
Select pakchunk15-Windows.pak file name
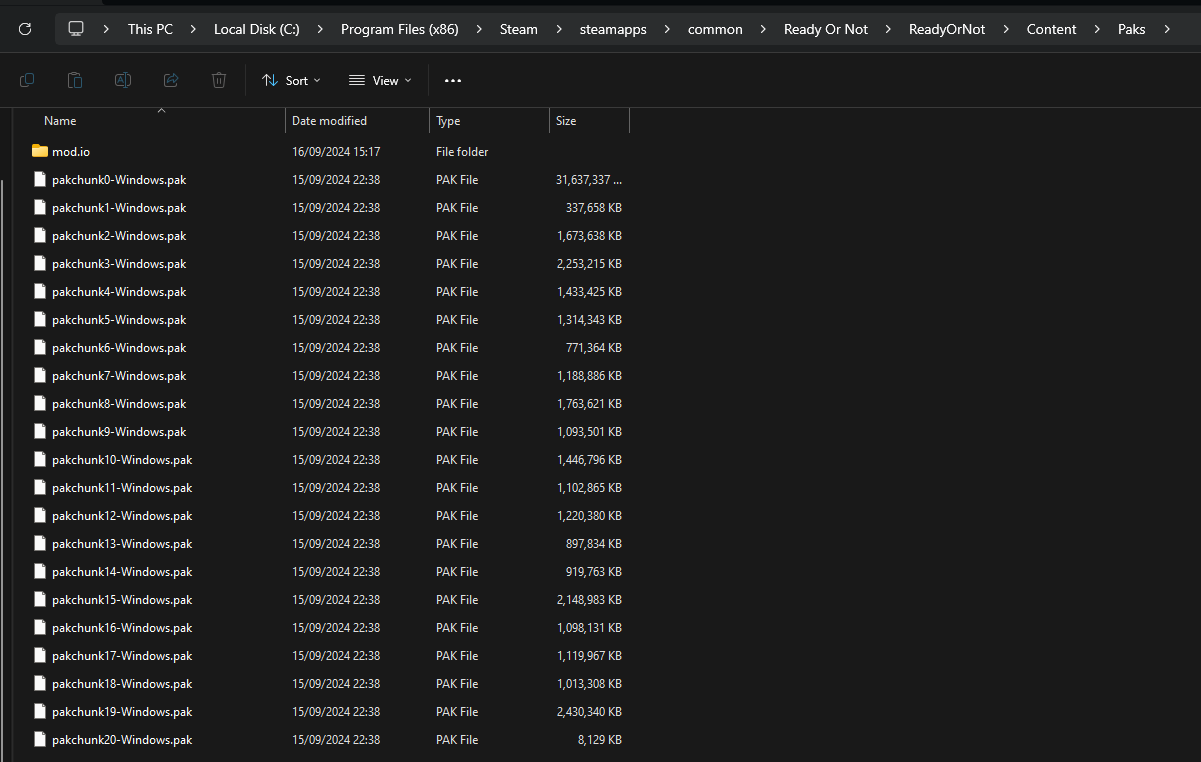coord(122,599)
